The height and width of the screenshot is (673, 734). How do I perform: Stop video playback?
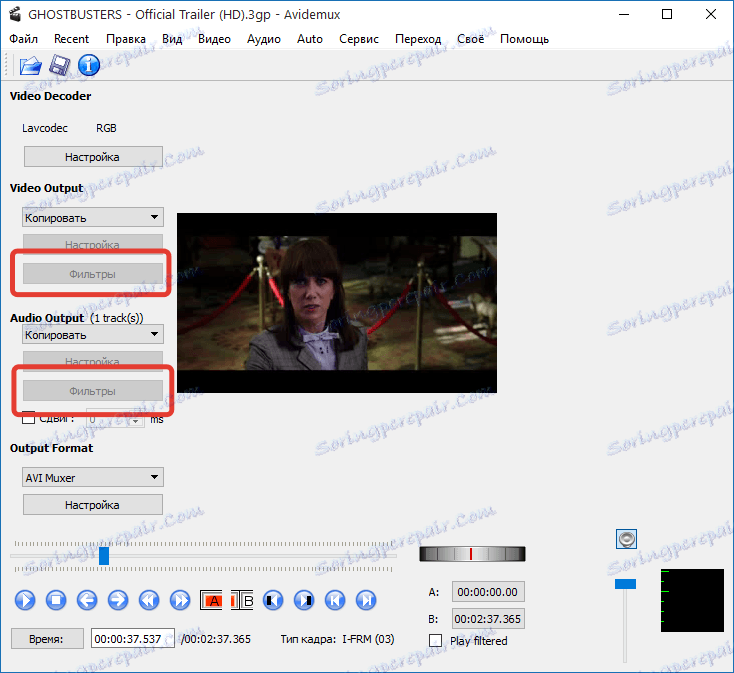click(x=56, y=600)
